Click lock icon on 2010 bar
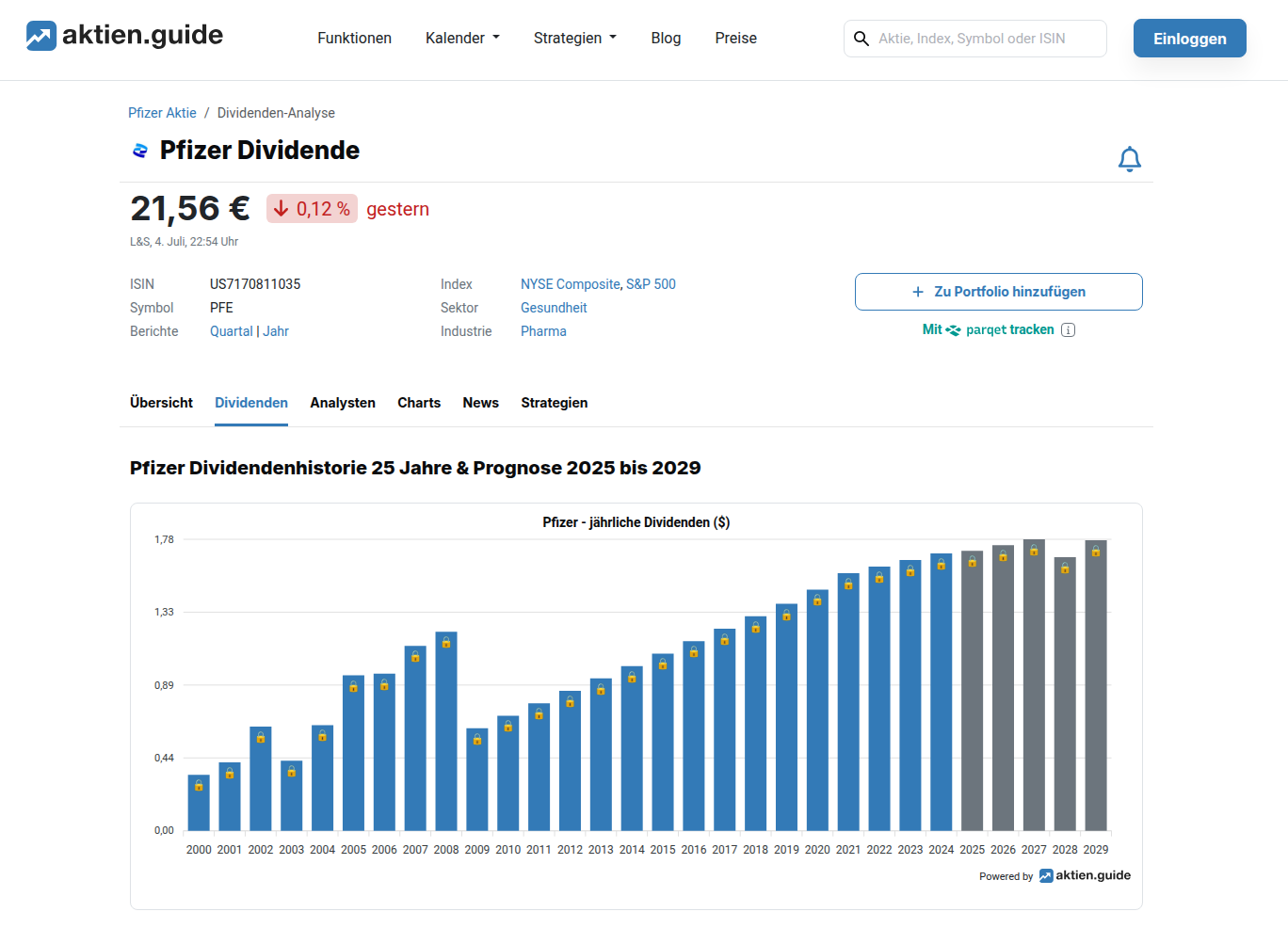The height and width of the screenshot is (928, 1288). pyautogui.click(x=508, y=726)
